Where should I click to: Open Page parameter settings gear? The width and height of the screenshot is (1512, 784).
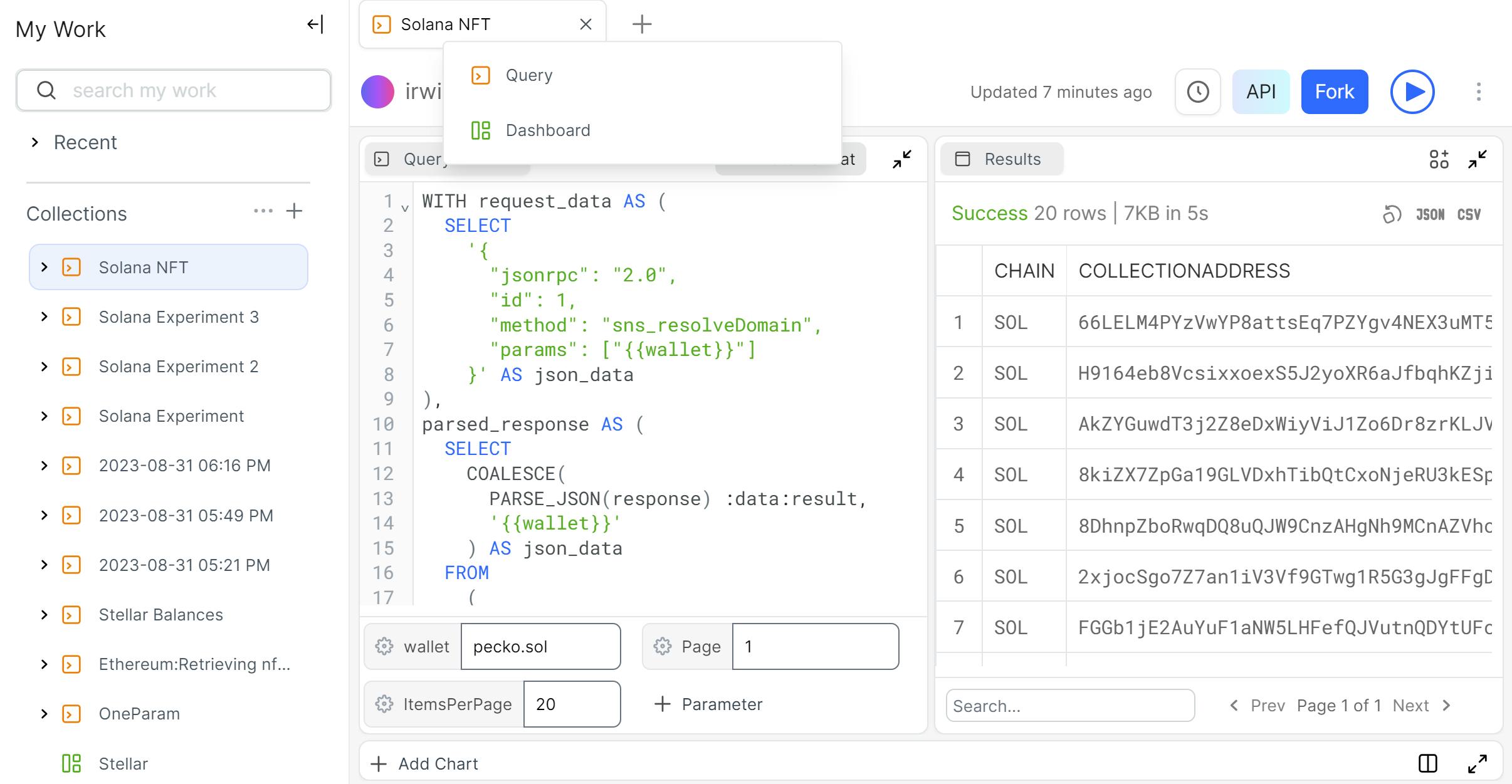663,646
